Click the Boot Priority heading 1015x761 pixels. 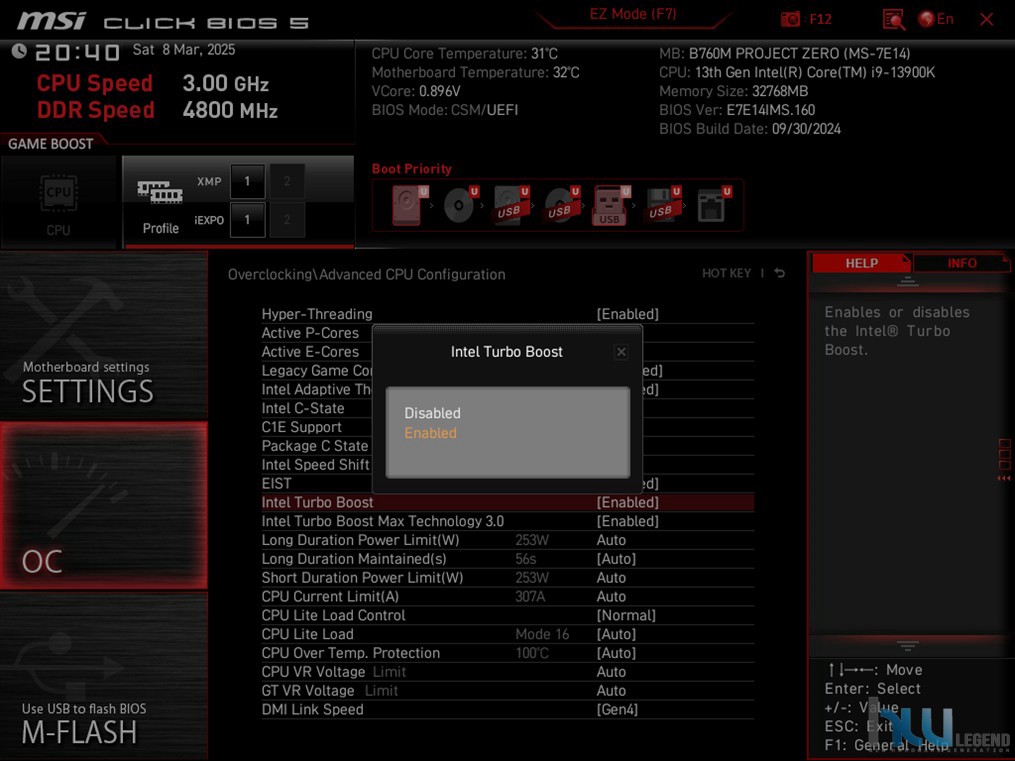(x=412, y=169)
